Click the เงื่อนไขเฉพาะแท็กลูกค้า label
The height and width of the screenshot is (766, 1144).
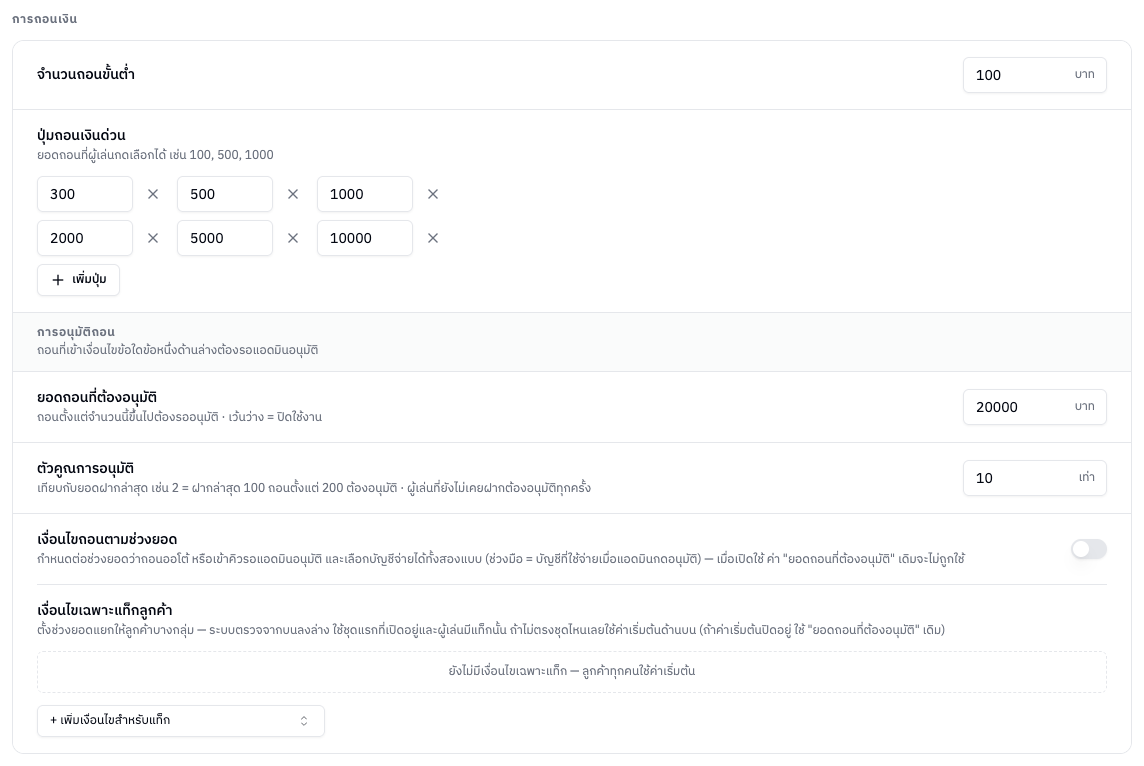[x=104, y=610]
